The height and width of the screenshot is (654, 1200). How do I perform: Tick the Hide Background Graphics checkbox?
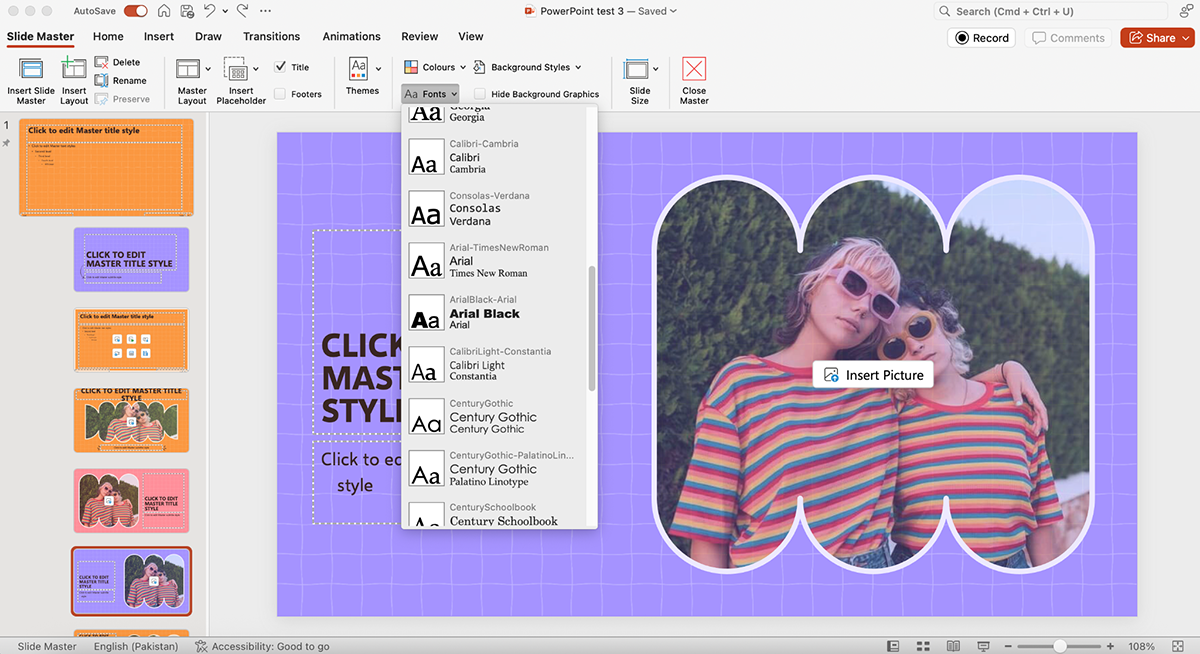(x=480, y=94)
